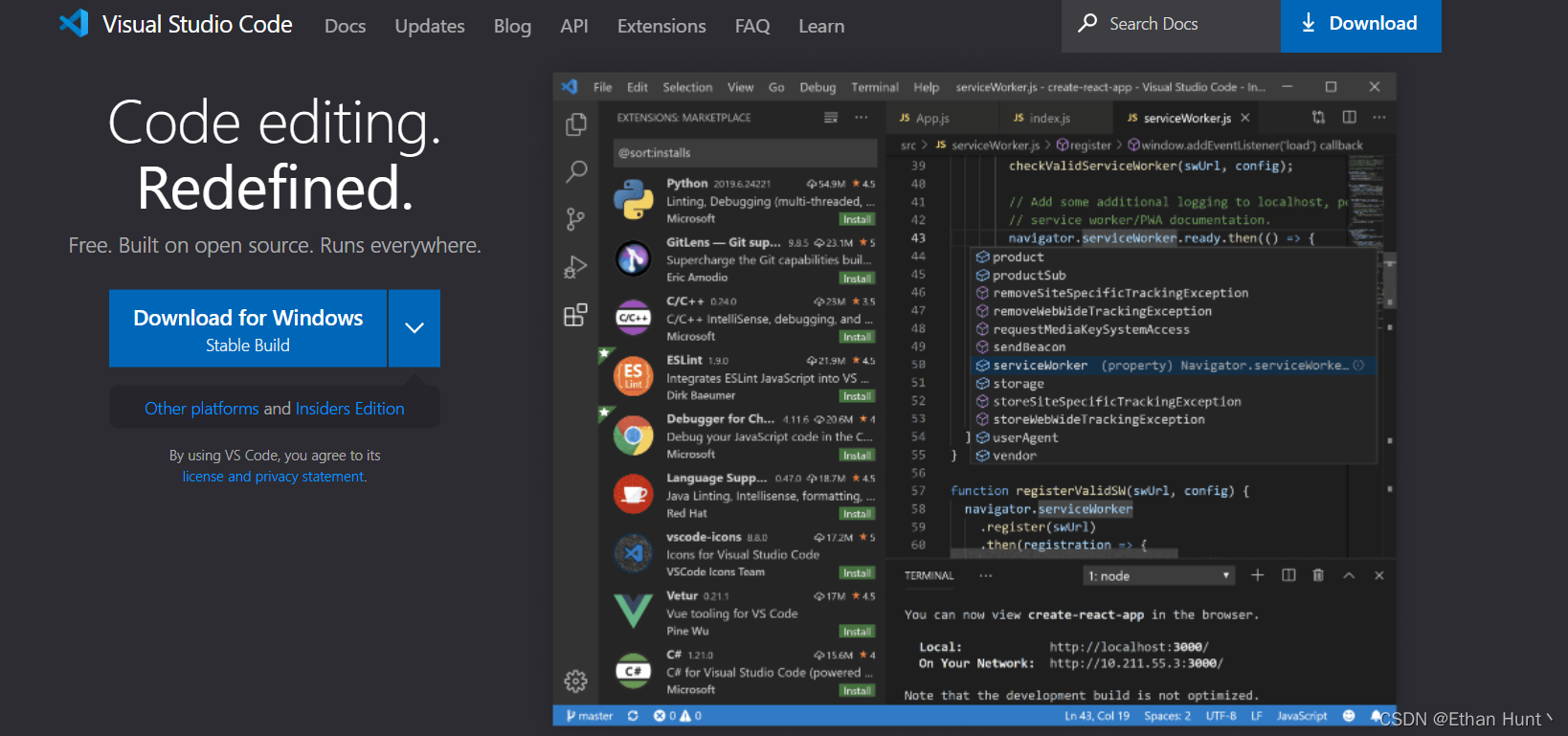Install the Vetur extension
This screenshot has width=1568, height=736.
(857, 632)
